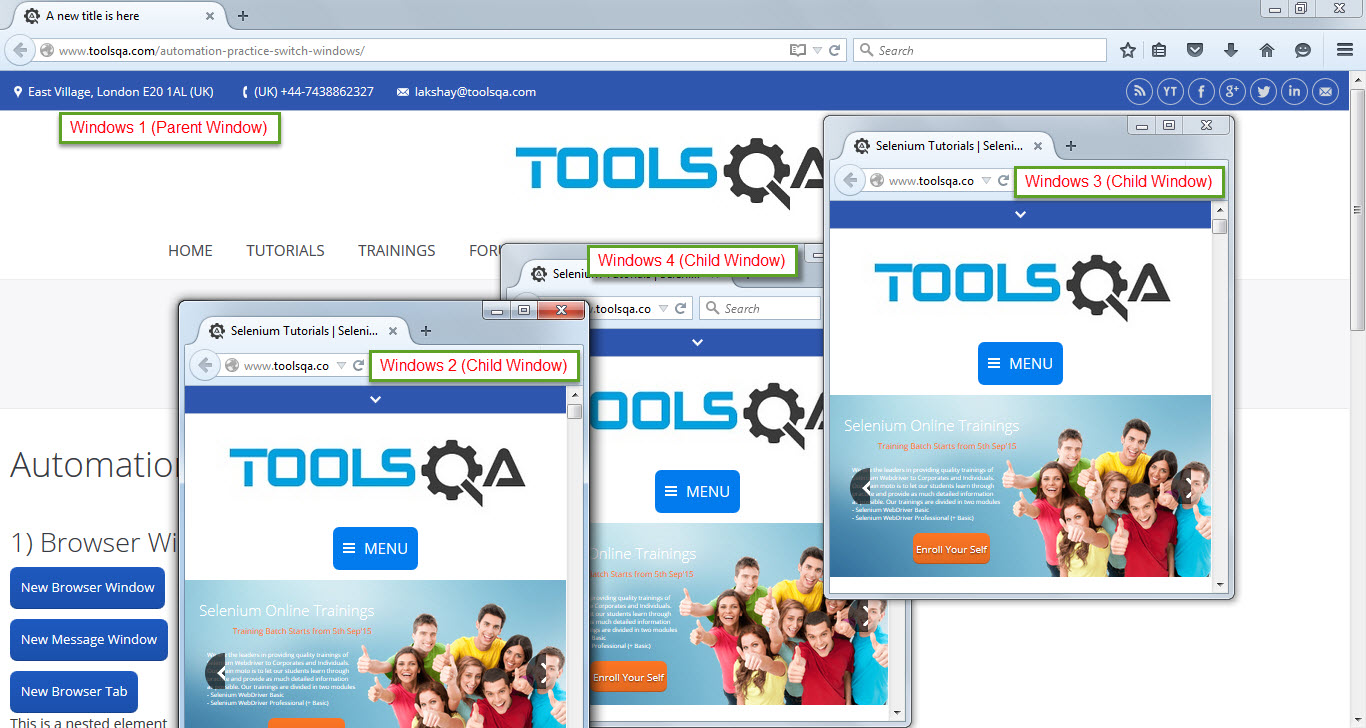Click the New Browser Window button
1366x728 pixels.
(x=88, y=588)
